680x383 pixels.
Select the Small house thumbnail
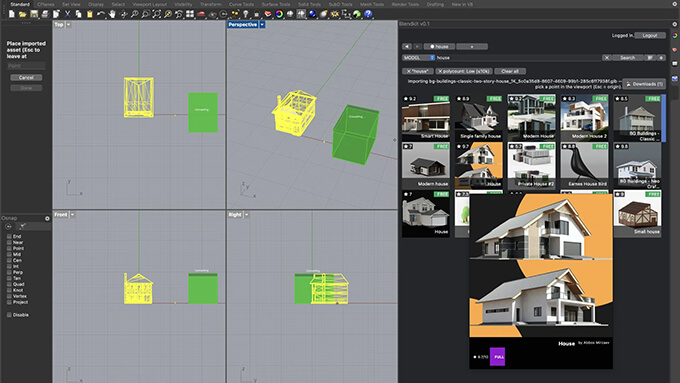pos(638,213)
